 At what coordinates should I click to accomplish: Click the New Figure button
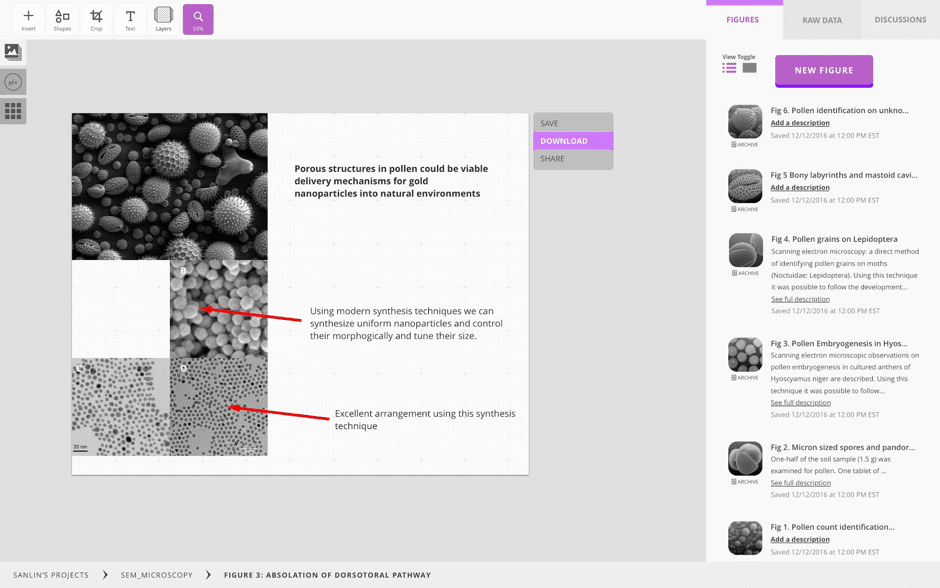pyautogui.click(x=823, y=70)
